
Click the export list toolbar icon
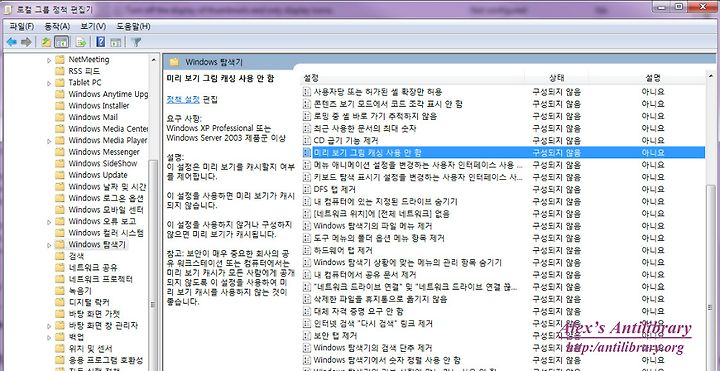81,42
